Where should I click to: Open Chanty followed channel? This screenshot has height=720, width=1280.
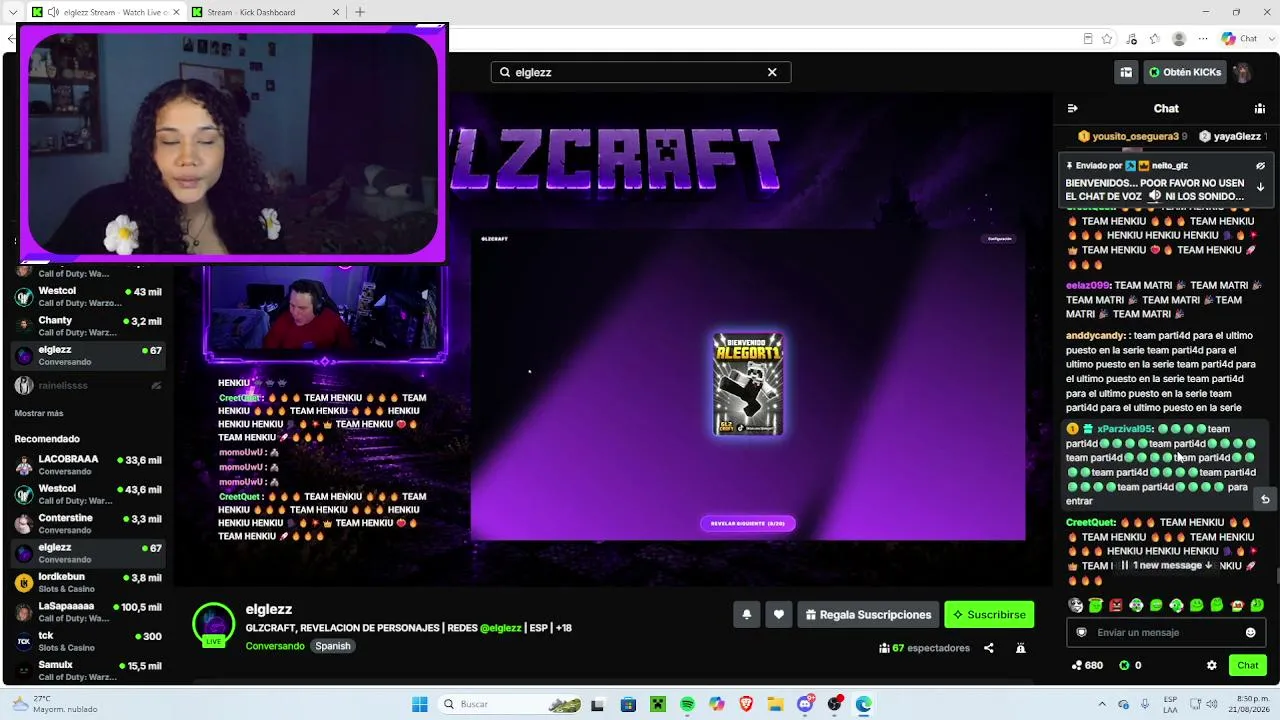pyautogui.click(x=88, y=326)
